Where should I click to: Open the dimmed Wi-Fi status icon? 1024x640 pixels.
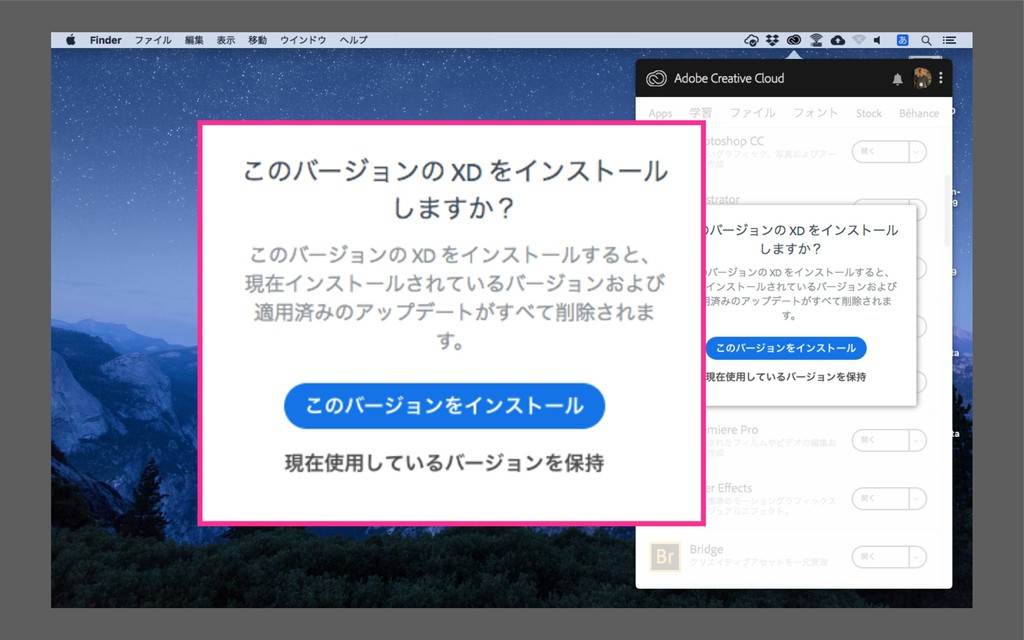859,40
